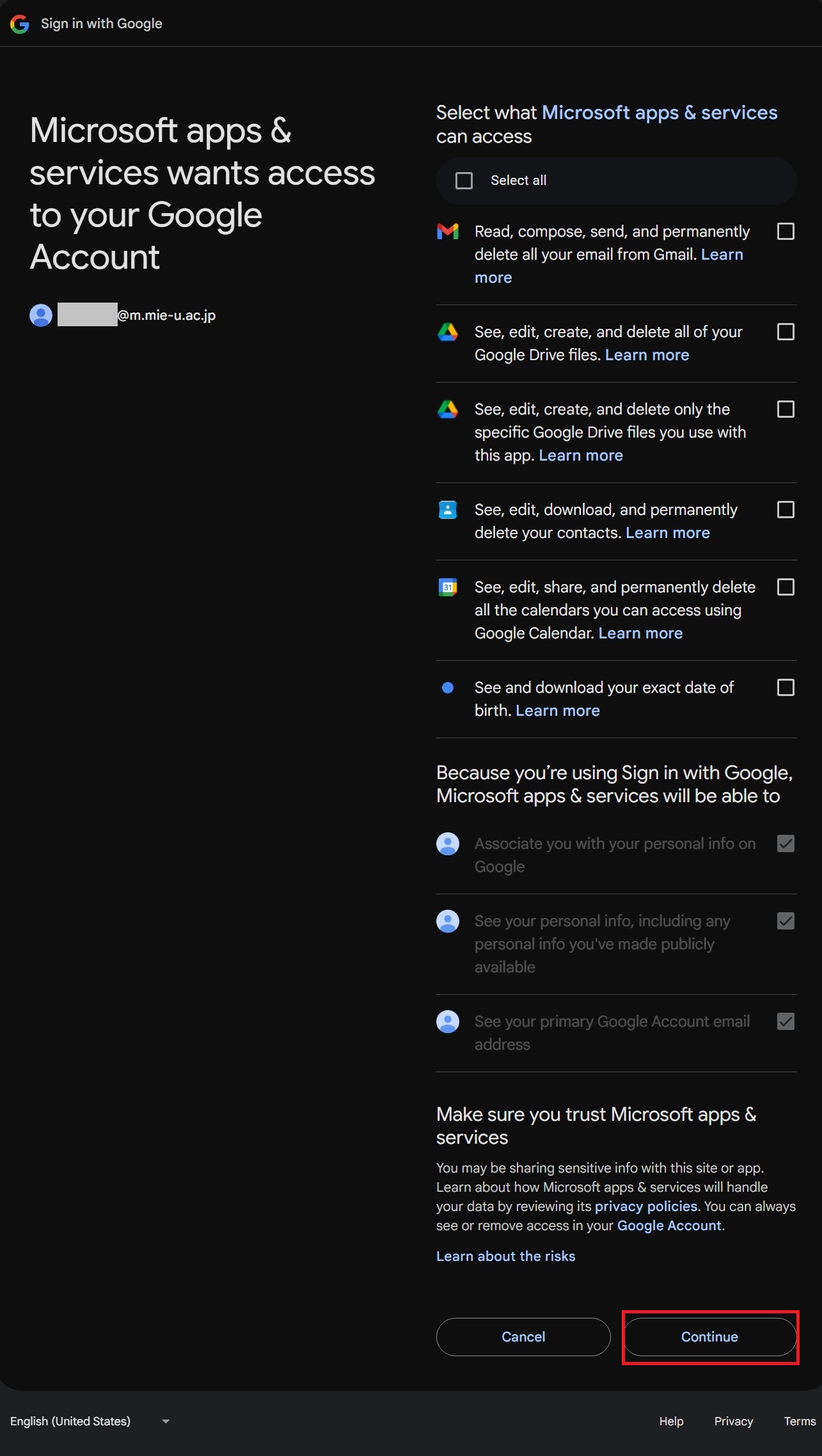Viewport: 822px width, 1456px height.
Task: Click the account avatar beside the email address
Action: click(x=41, y=315)
